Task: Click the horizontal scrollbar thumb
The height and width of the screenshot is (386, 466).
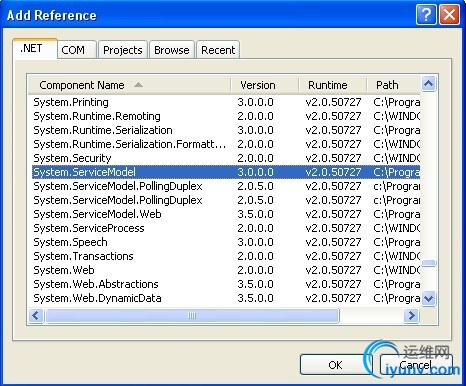Action: 192,315
